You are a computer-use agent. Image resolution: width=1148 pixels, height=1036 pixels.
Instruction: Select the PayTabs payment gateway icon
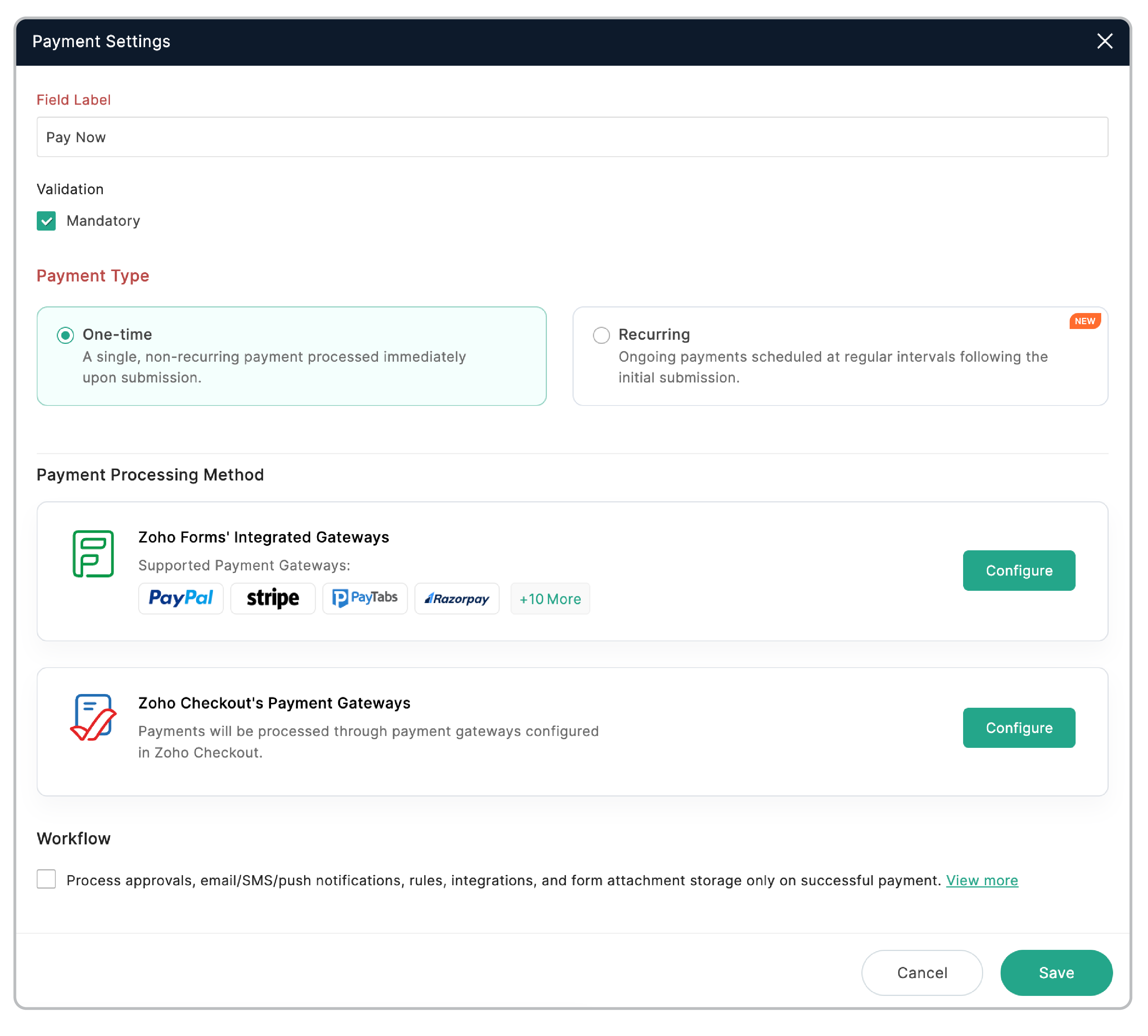364,598
